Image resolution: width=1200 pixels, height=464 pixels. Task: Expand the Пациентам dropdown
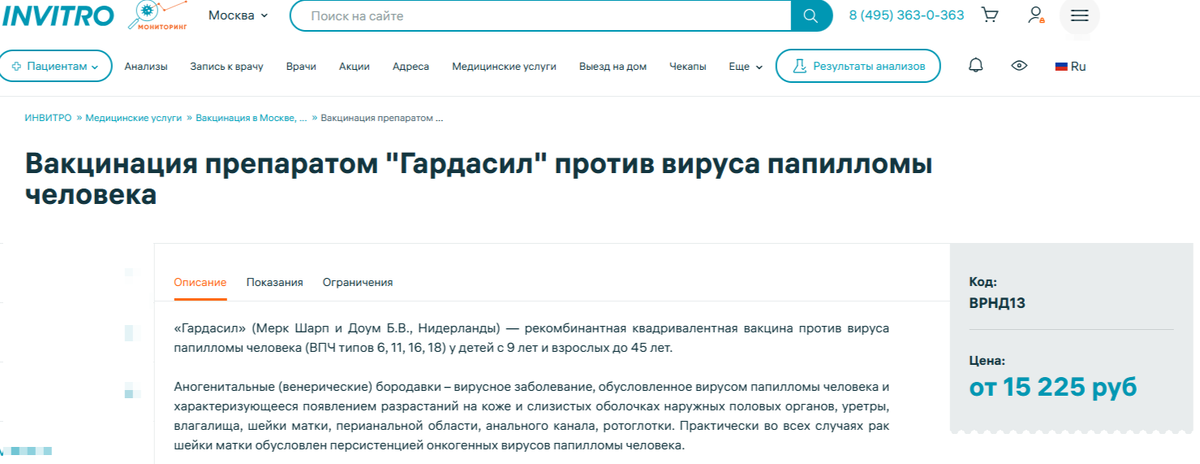pos(55,66)
